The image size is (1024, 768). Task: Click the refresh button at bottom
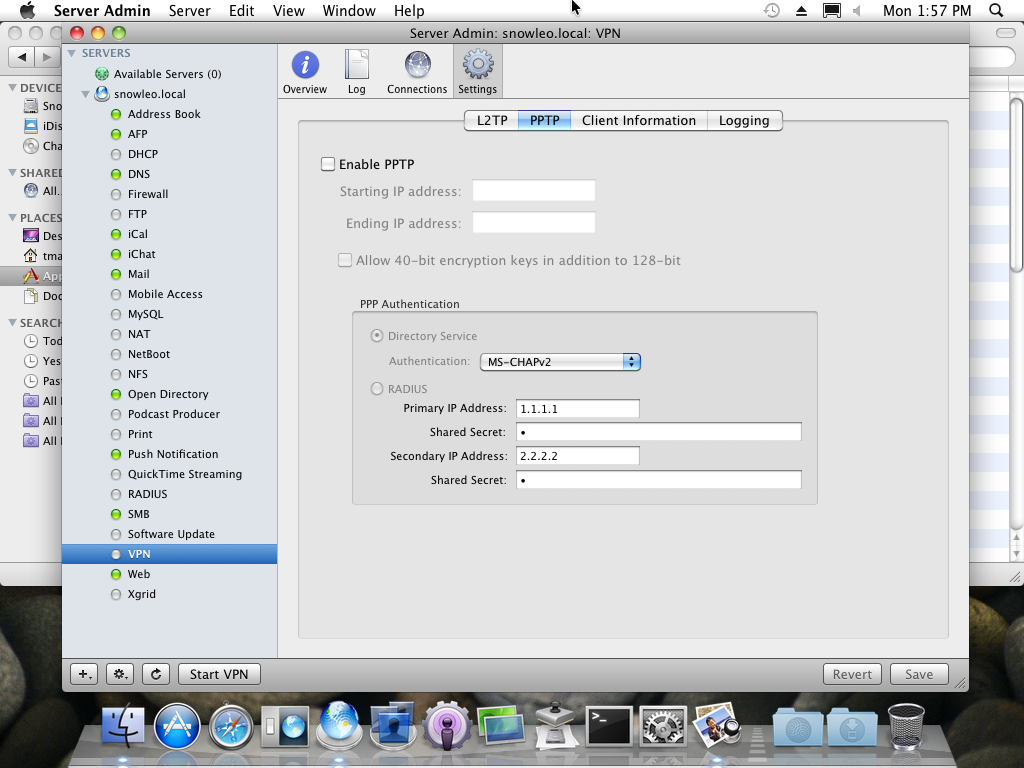tap(156, 674)
